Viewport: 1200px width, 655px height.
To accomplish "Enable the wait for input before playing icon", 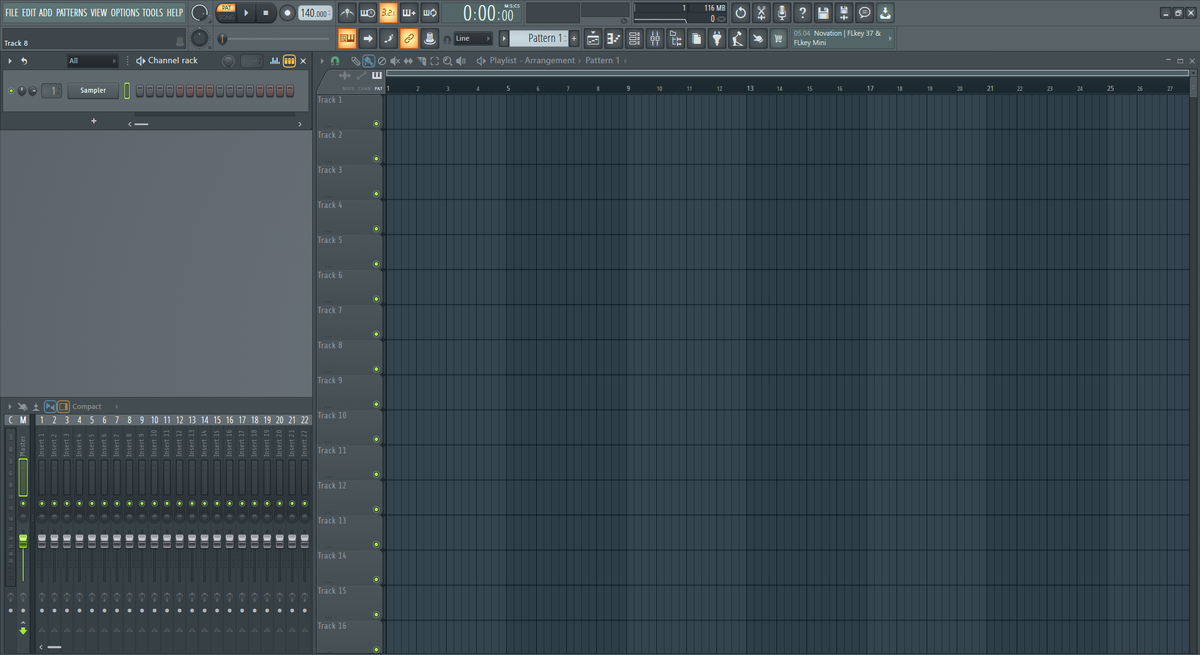I will coord(367,13).
